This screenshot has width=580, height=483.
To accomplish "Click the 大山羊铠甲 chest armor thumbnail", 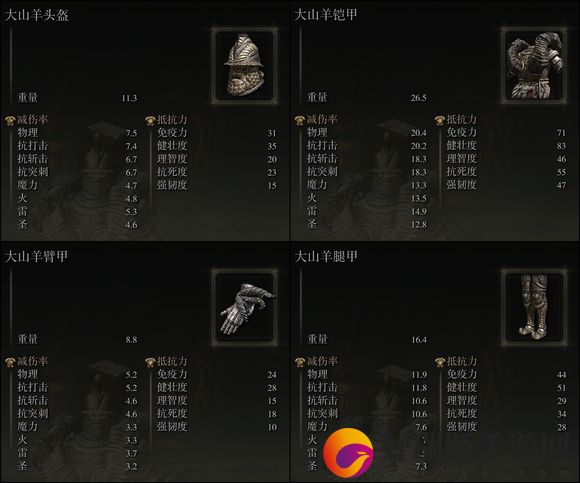I will tap(534, 65).
